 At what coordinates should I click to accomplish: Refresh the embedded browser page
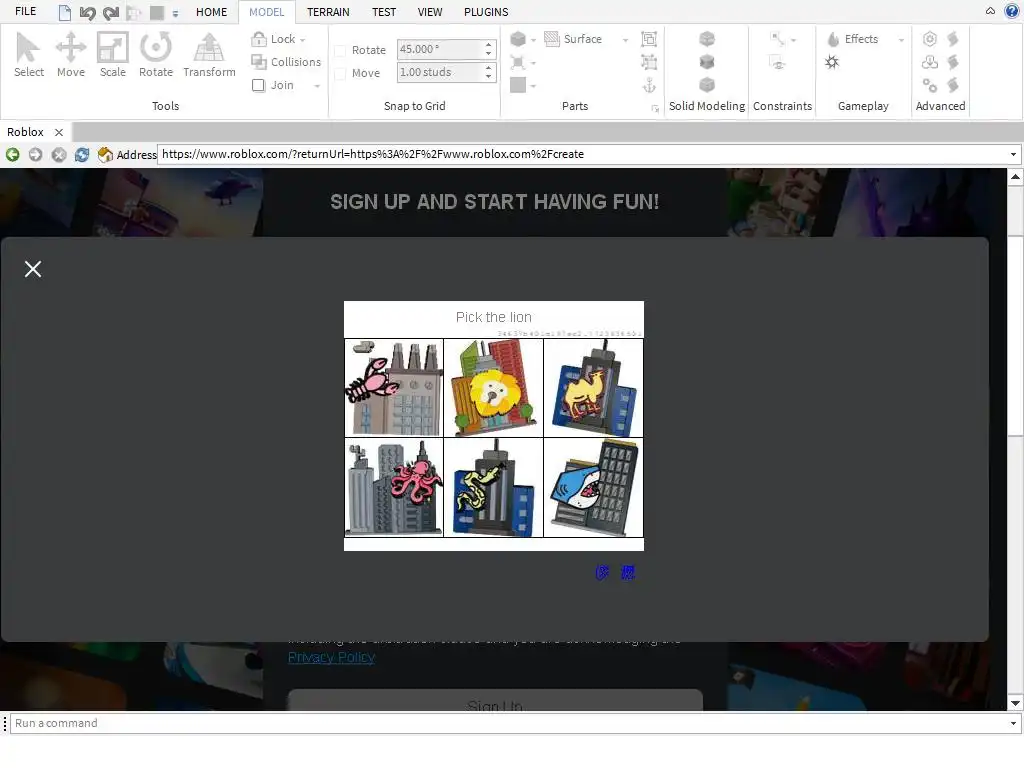82,155
